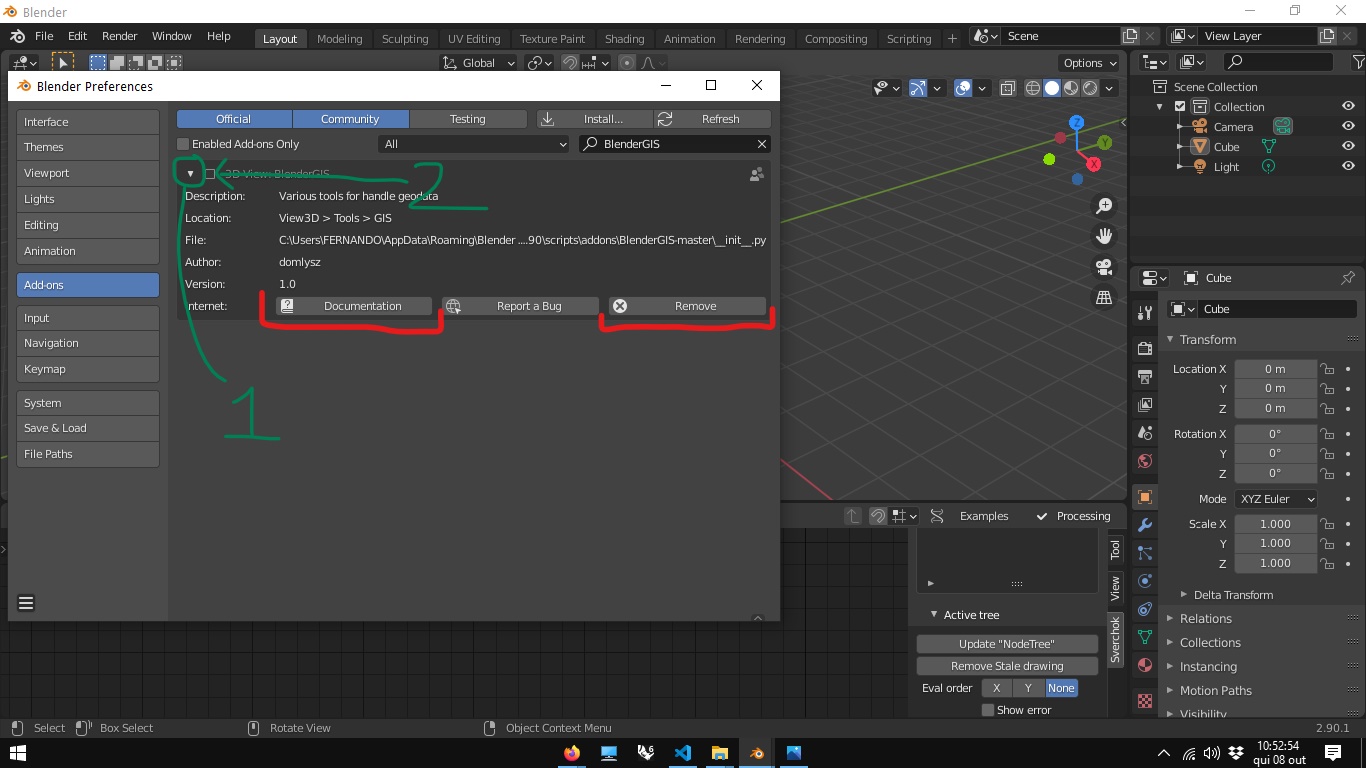This screenshot has width=1366, height=768.
Task: Enable the Show error checkbox
Action: click(x=988, y=710)
